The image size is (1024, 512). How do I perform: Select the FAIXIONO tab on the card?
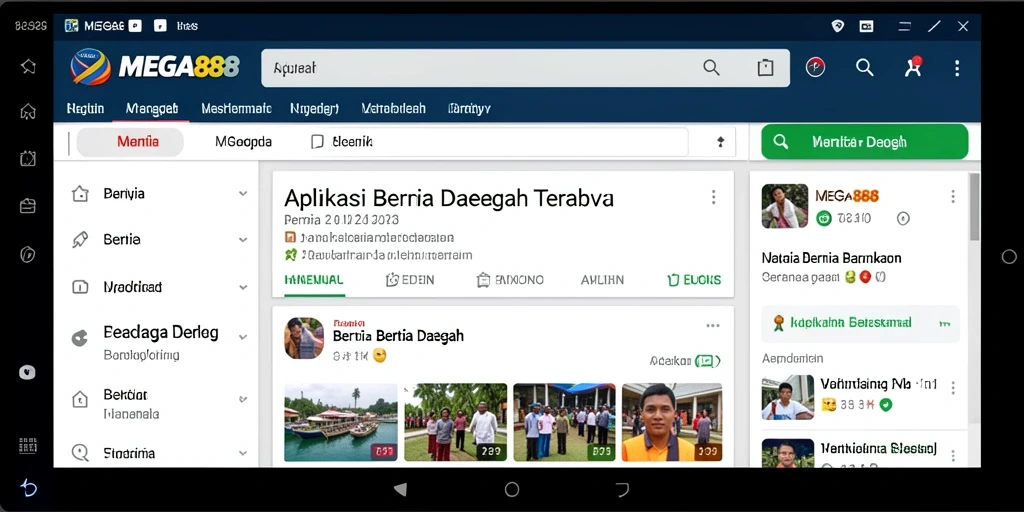tap(510, 280)
